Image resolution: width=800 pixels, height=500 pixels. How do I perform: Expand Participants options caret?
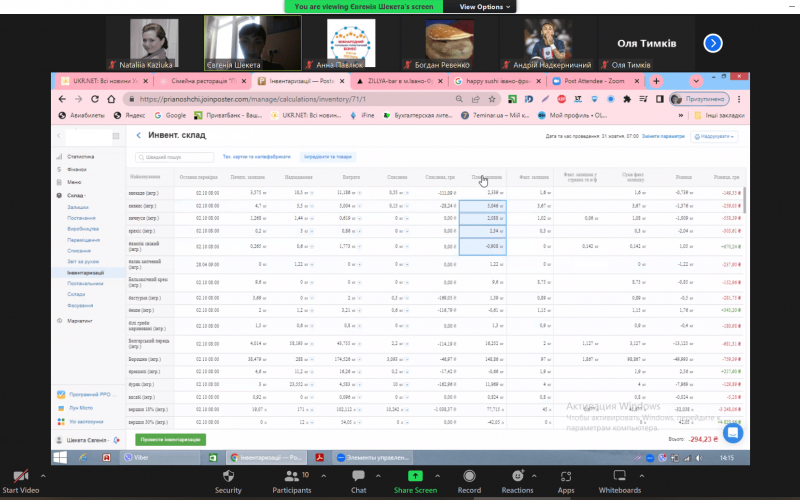(x=323, y=476)
